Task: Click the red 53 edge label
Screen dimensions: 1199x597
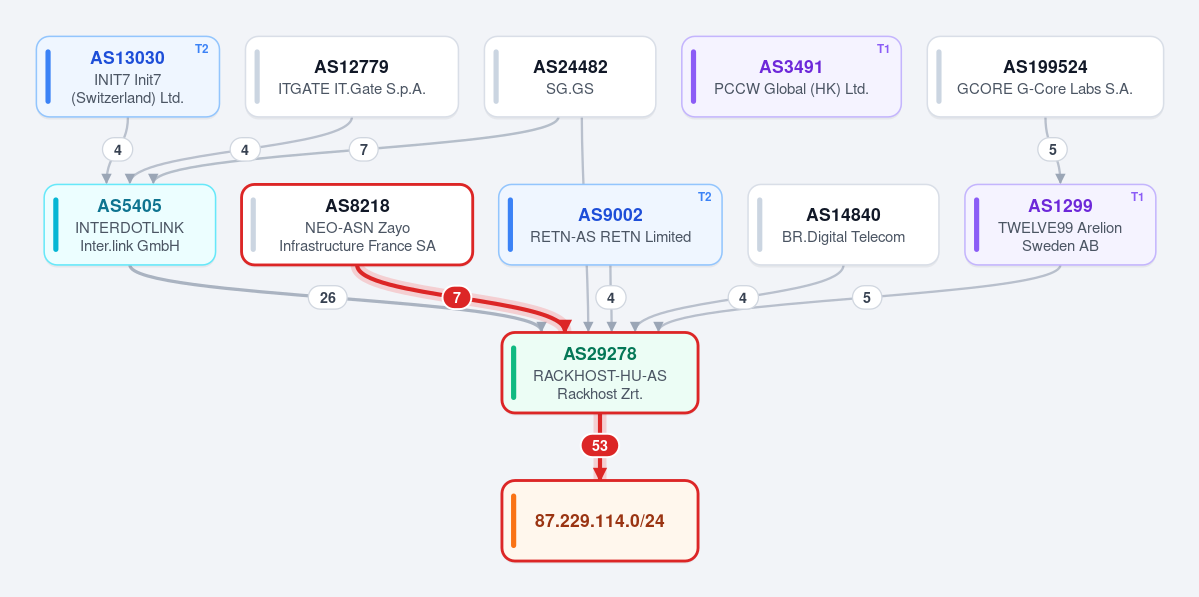Action: 600,446
